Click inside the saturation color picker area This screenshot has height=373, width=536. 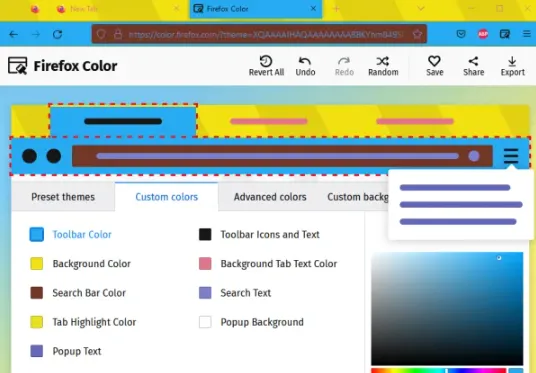pyautogui.click(x=447, y=309)
